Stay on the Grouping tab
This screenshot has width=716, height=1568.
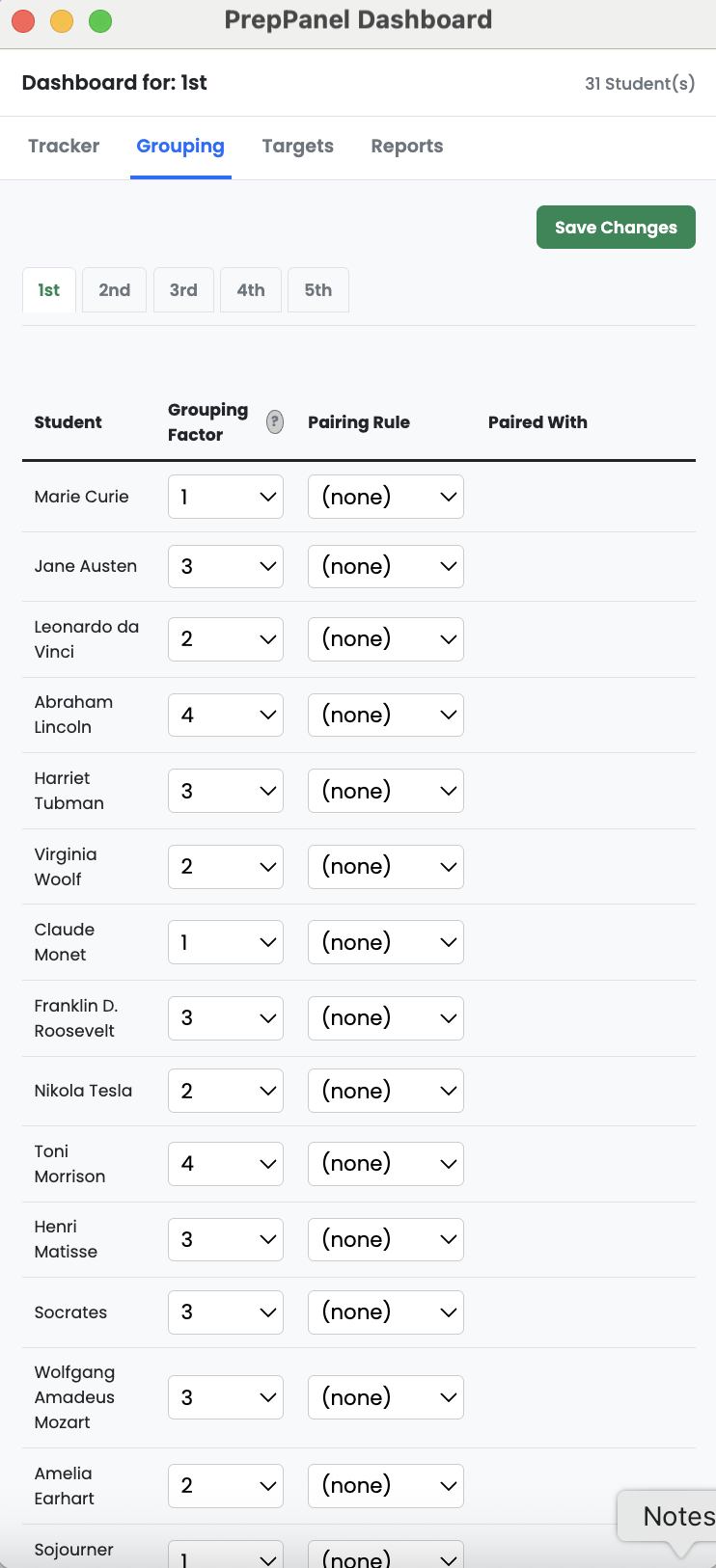coord(180,147)
